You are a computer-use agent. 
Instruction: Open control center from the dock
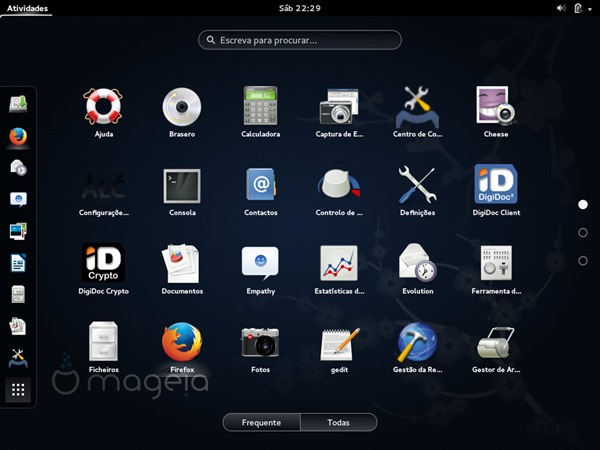[18, 358]
